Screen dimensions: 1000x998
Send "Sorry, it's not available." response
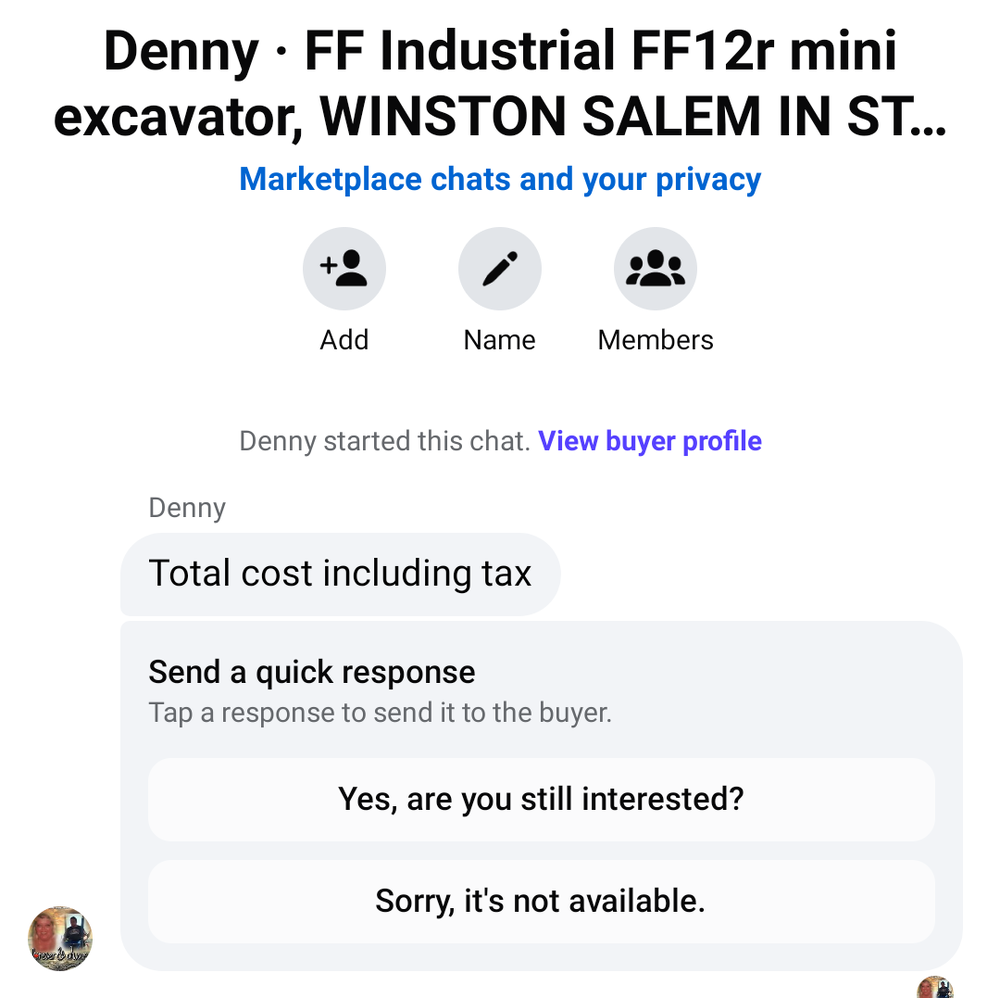click(x=541, y=901)
